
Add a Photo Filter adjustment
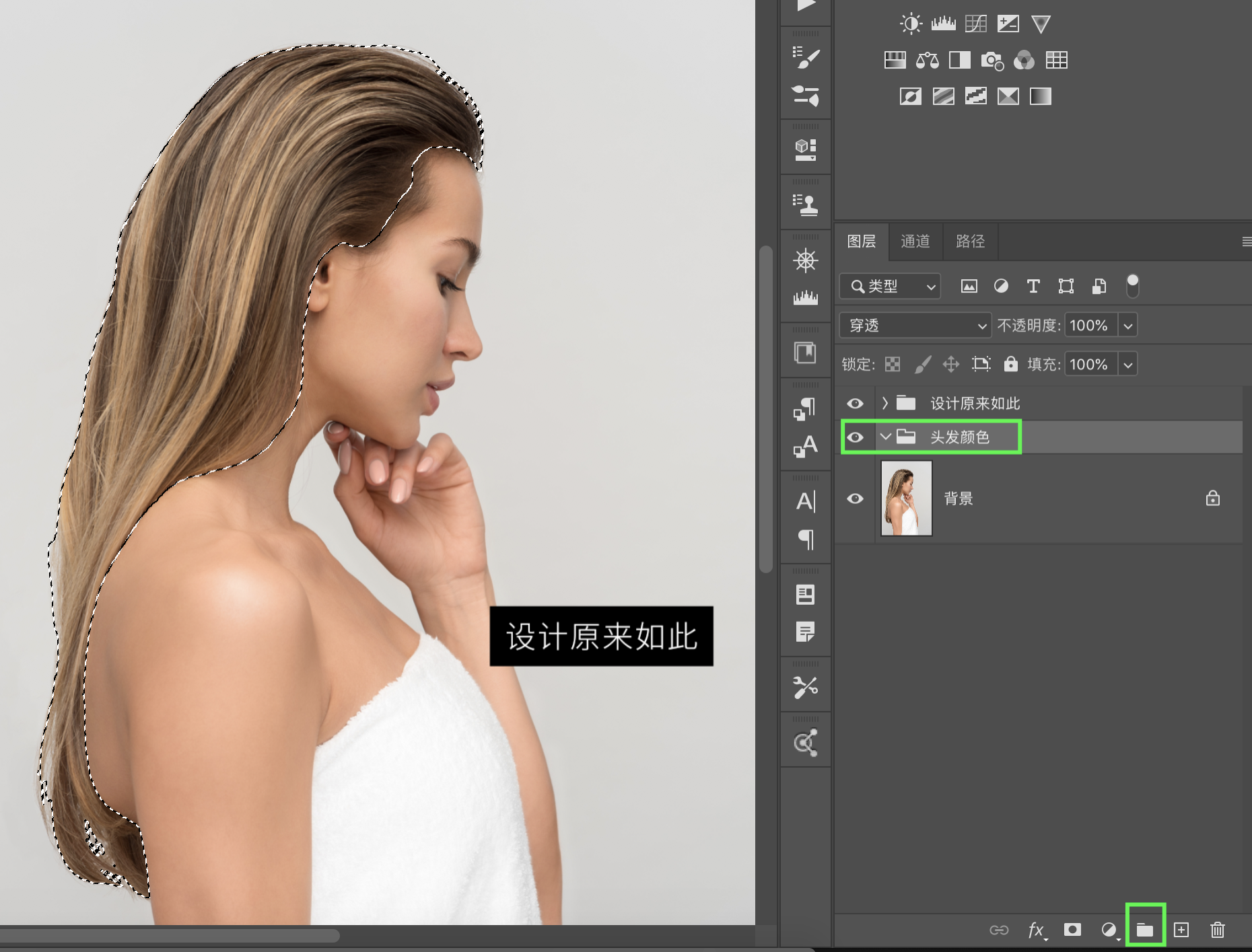coord(992,61)
